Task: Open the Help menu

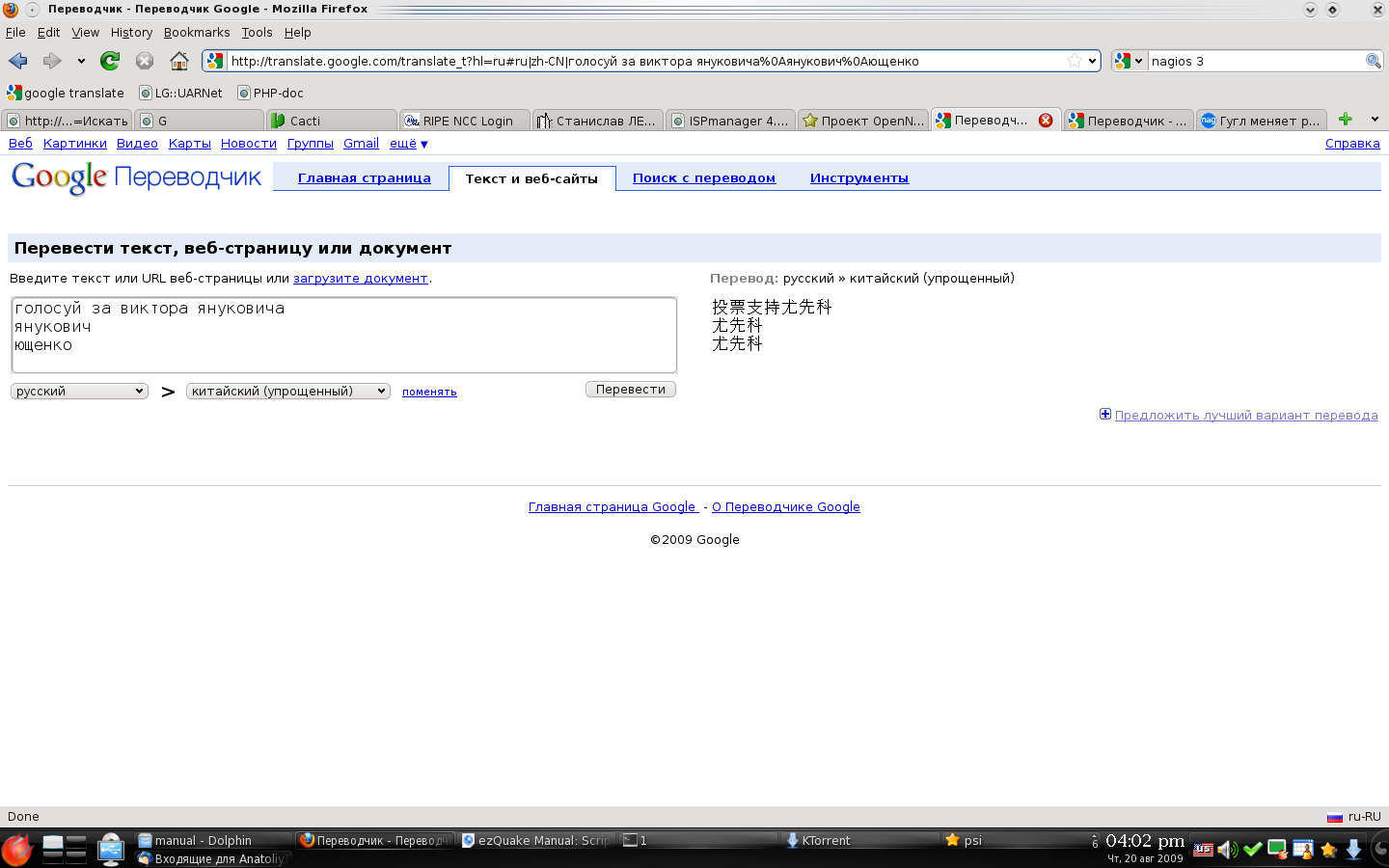Action: click(297, 32)
